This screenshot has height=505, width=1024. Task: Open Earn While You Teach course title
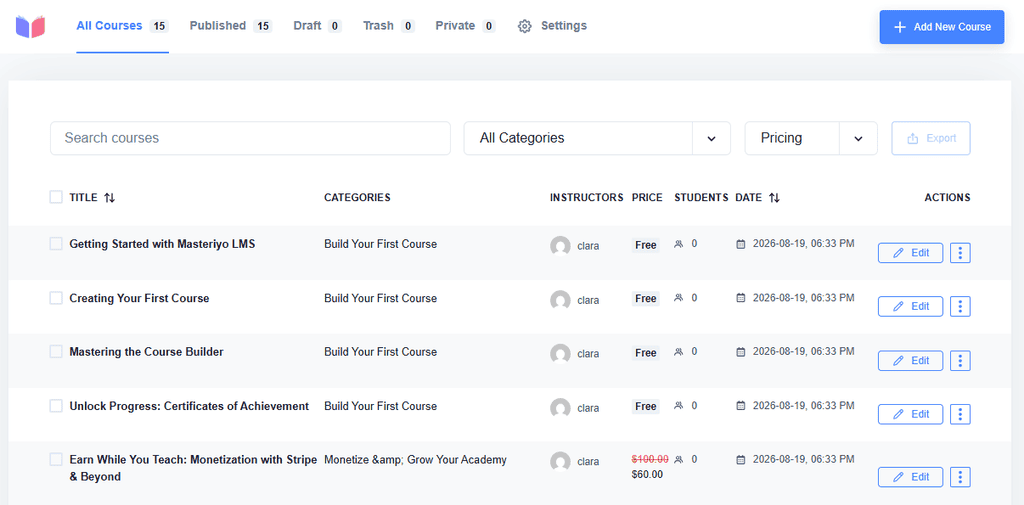click(x=193, y=468)
